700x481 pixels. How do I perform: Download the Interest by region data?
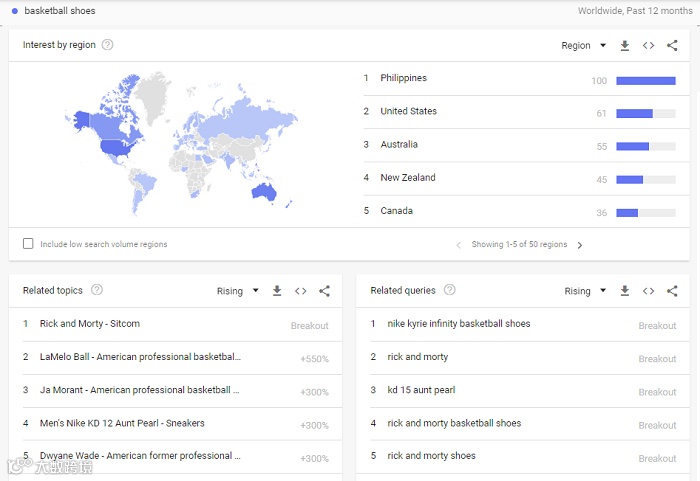[625, 45]
